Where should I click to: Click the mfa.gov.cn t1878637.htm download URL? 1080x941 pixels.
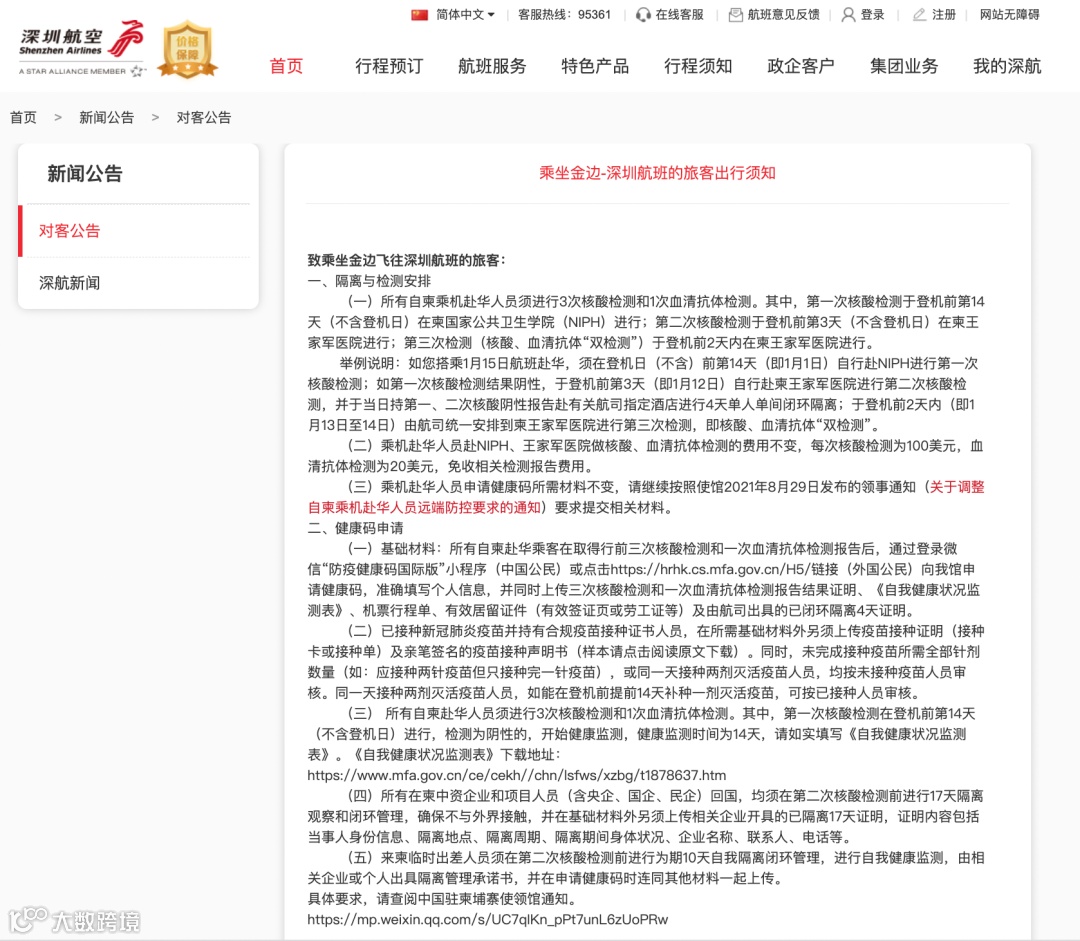coord(517,776)
